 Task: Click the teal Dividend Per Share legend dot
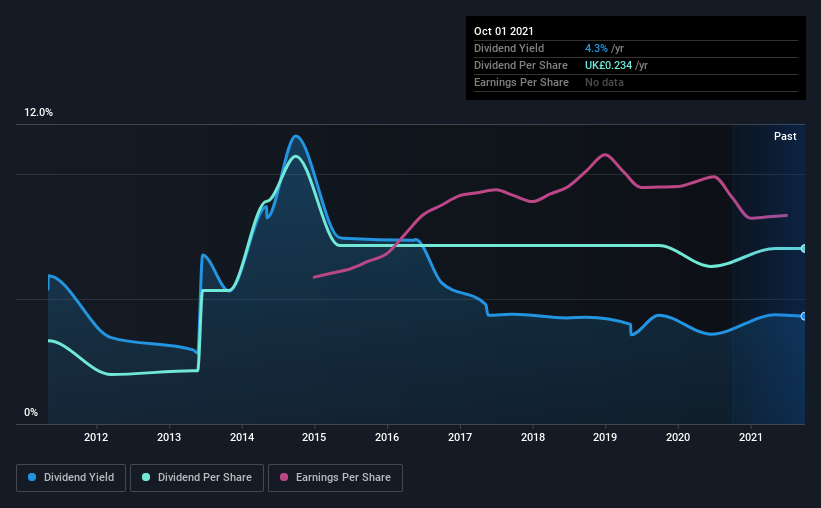point(146,477)
